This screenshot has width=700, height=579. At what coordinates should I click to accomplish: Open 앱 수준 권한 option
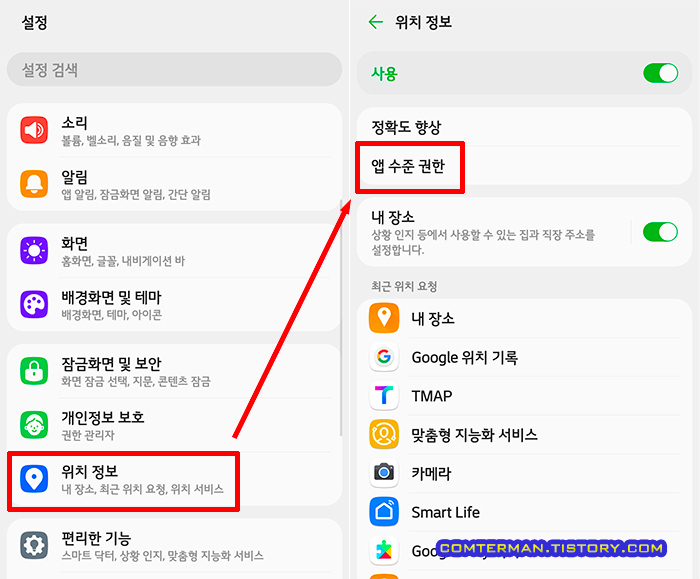tap(525, 166)
